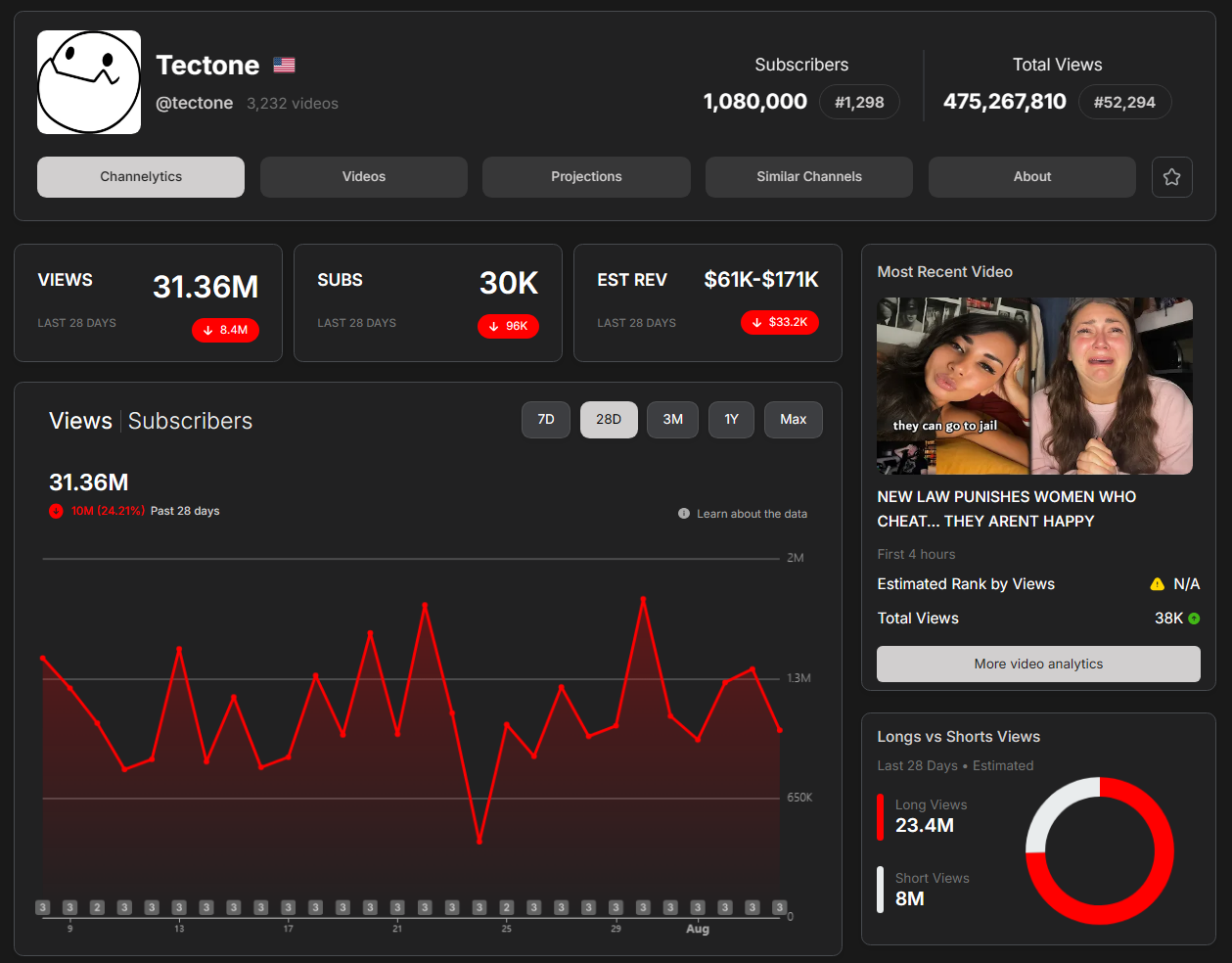Click the Longs vs Shorts Views heading
Screen dimensions: 1232x963
point(959,737)
